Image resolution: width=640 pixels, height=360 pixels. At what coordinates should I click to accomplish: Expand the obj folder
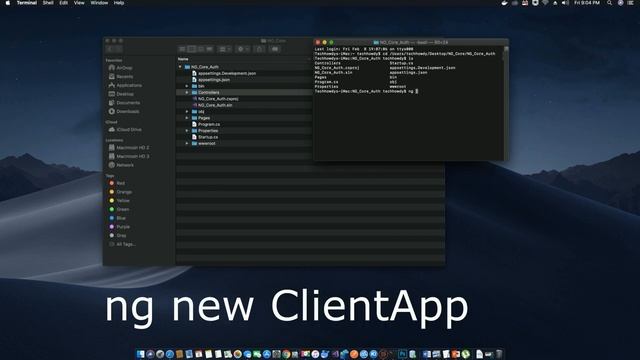187,111
